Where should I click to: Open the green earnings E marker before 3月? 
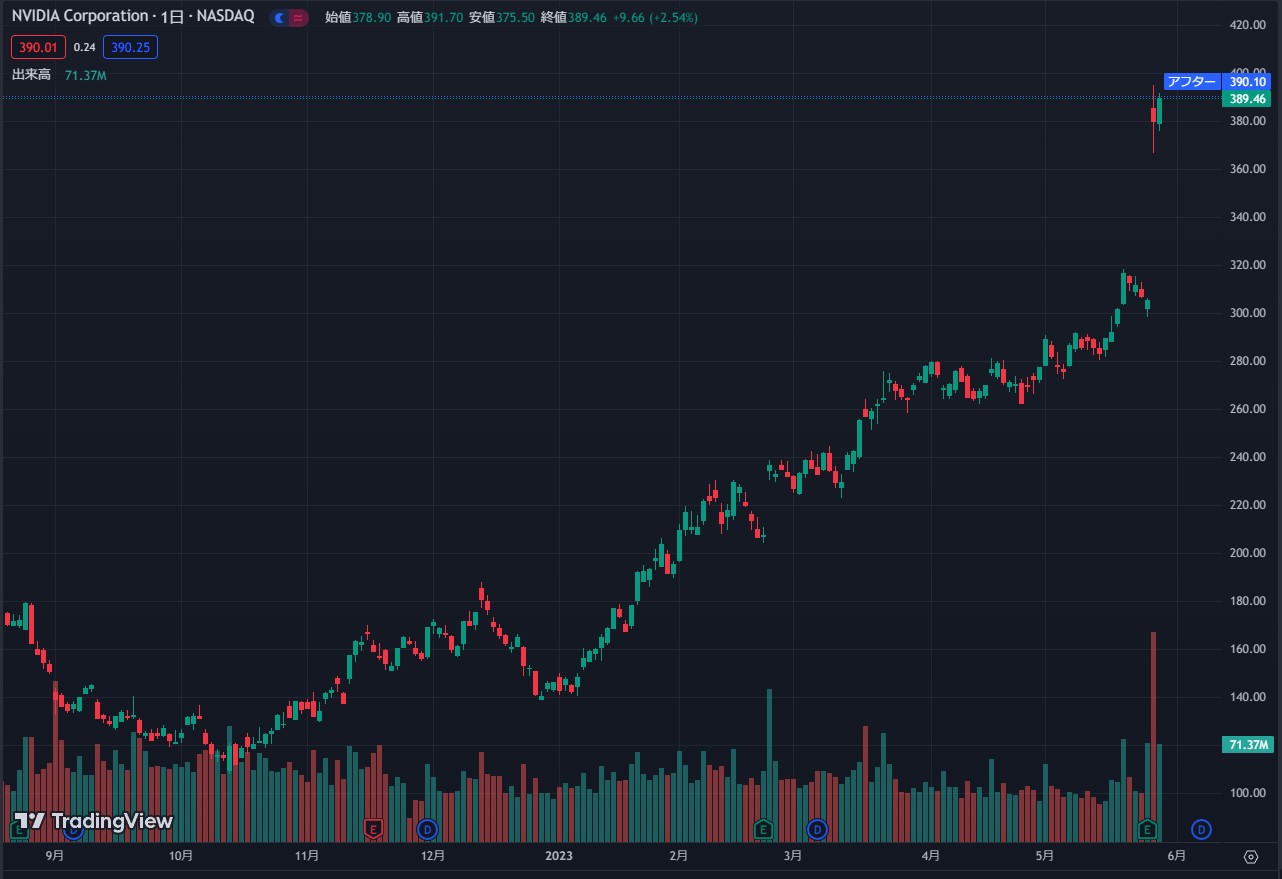point(762,828)
